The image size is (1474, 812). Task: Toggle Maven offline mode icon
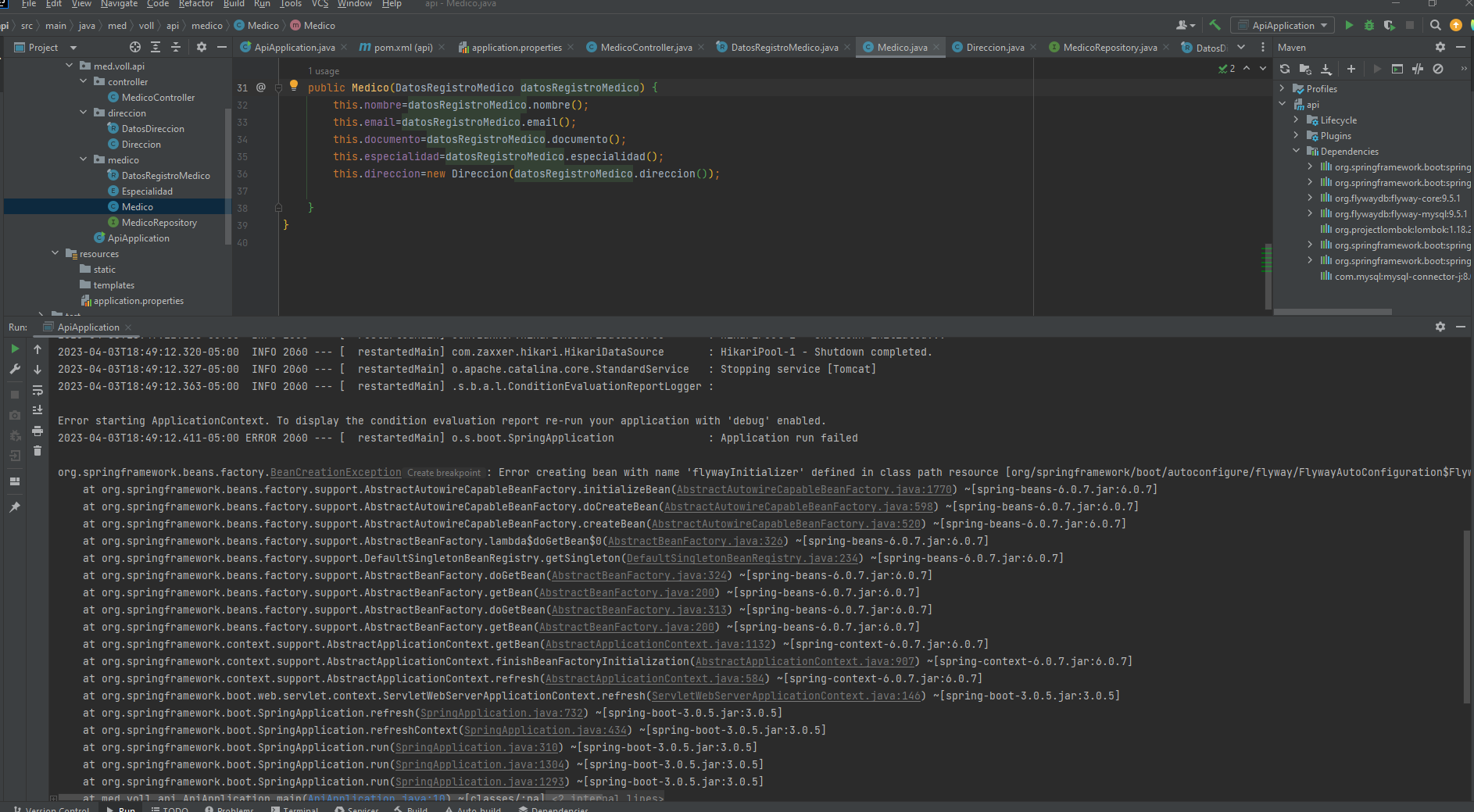point(1418,69)
